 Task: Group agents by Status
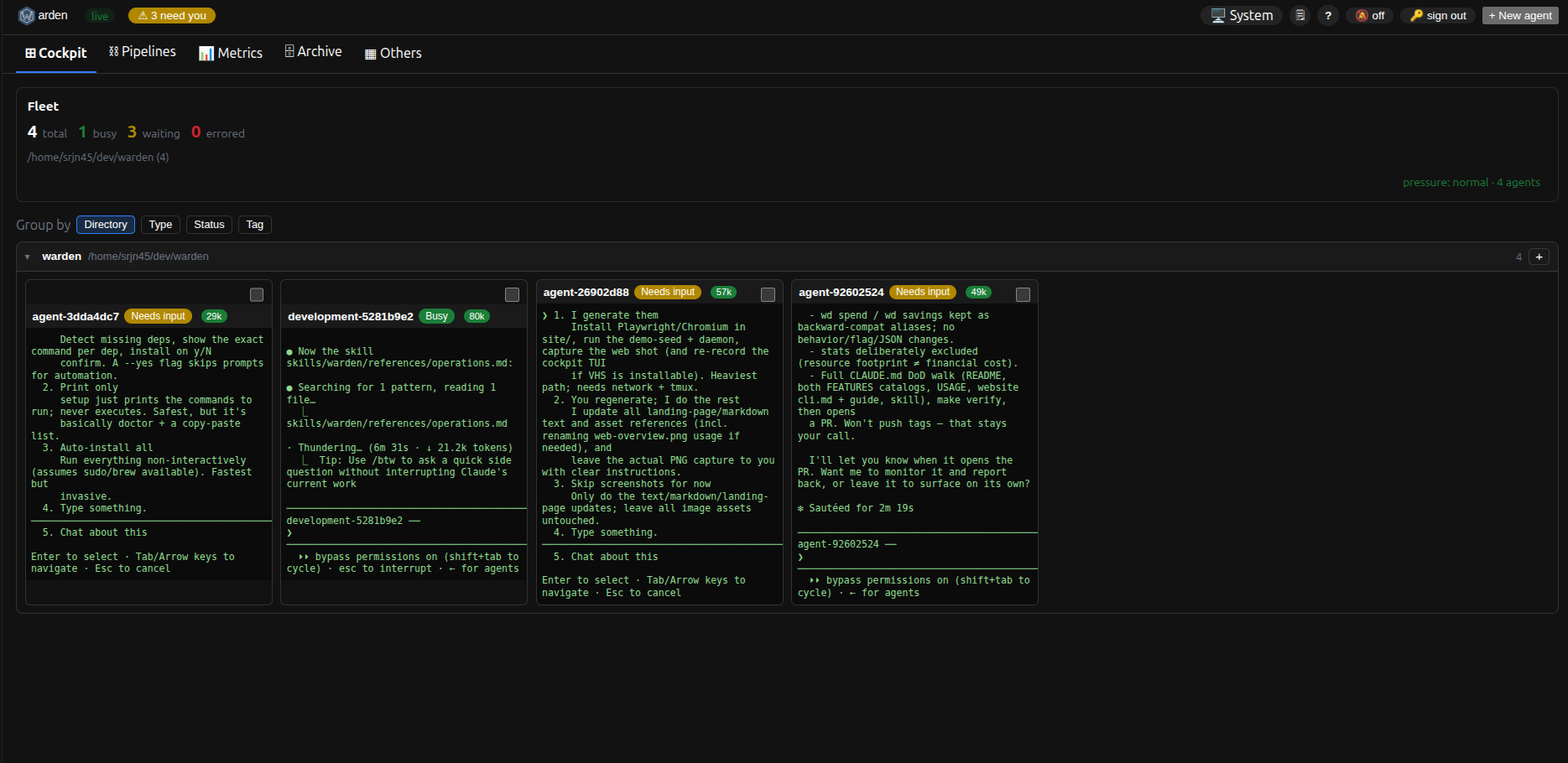[x=209, y=225]
